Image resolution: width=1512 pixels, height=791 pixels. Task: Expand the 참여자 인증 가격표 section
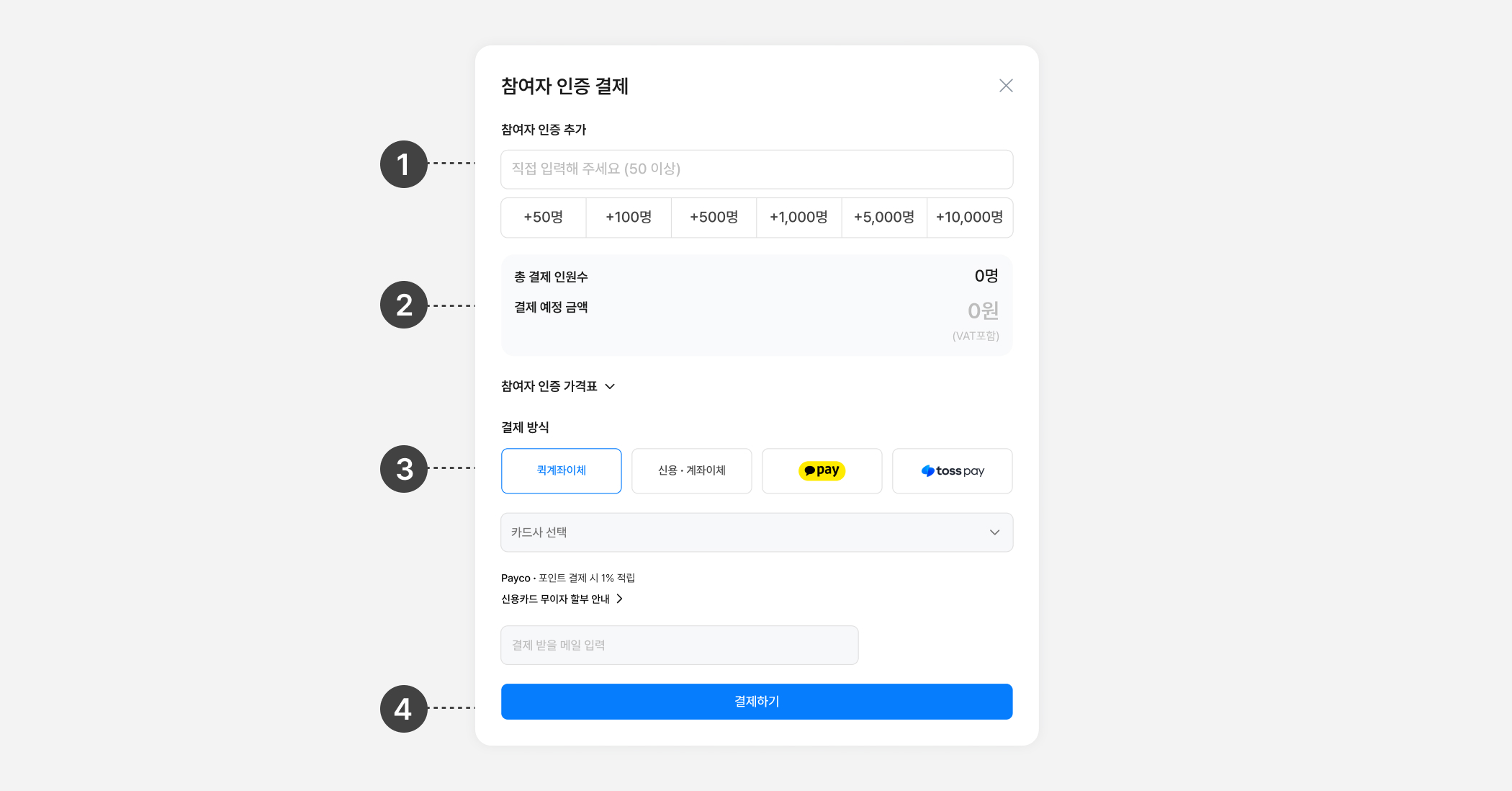pyautogui.click(x=549, y=387)
